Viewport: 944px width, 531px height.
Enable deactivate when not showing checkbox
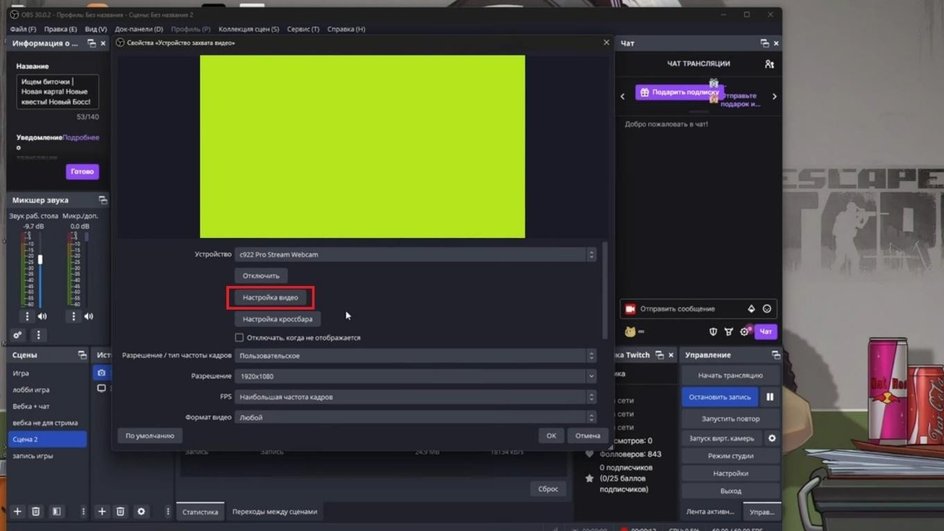click(239, 338)
